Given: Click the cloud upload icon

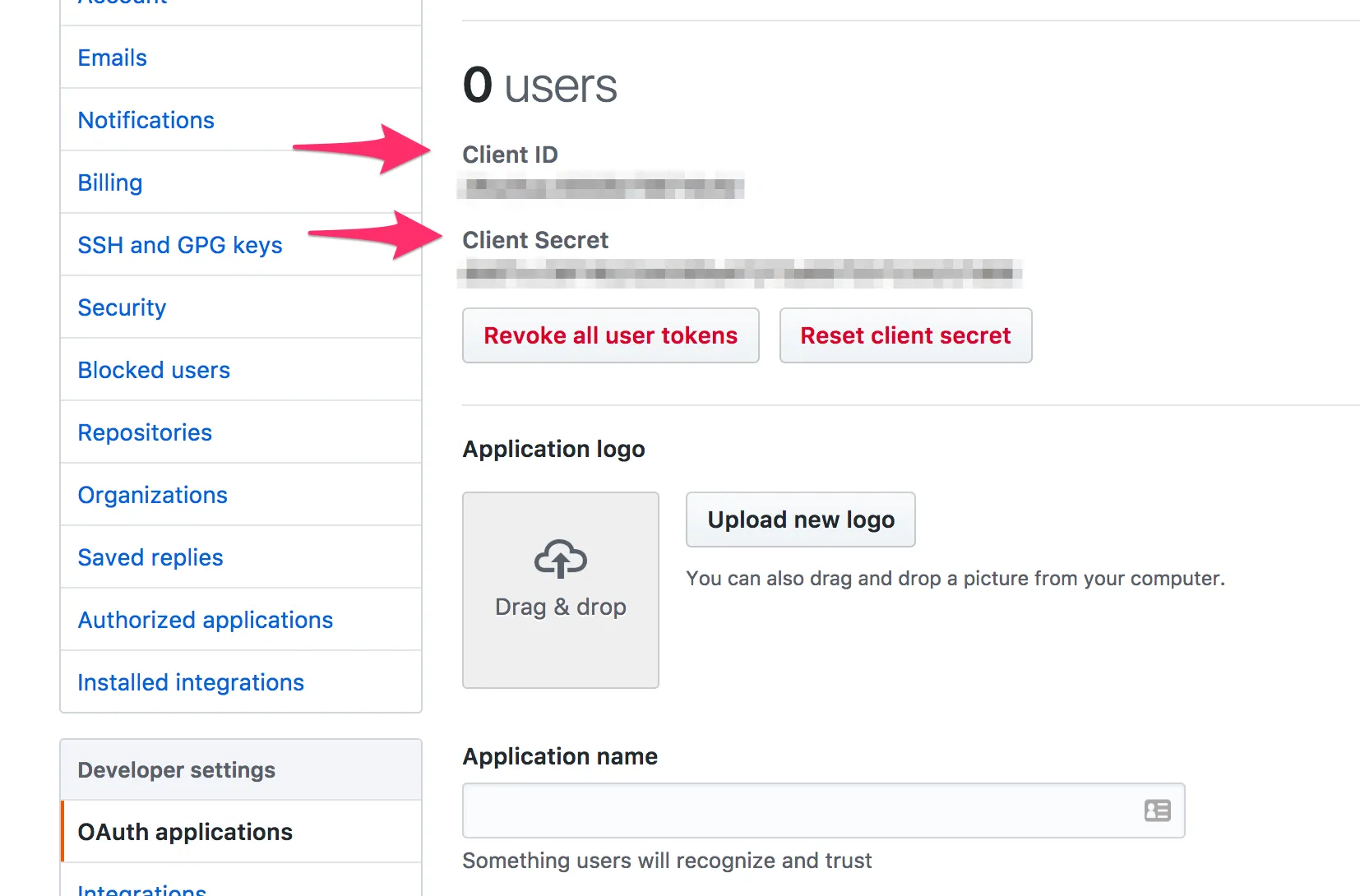Looking at the screenshot, I should (561, 559).
